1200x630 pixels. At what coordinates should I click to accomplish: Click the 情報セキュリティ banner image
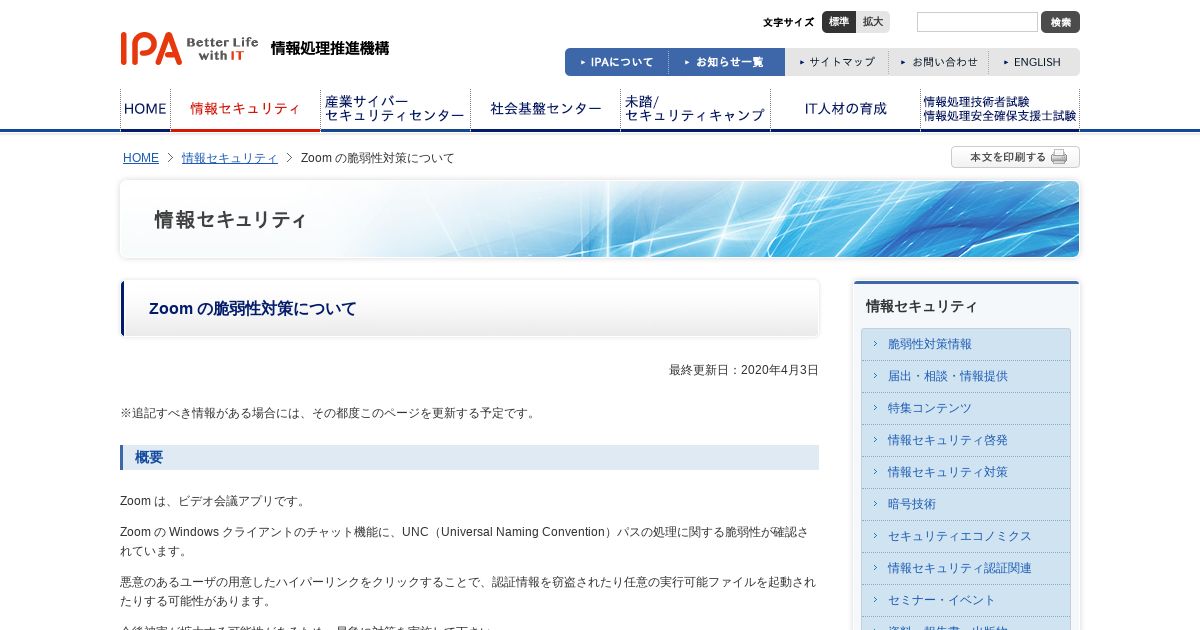600,219
